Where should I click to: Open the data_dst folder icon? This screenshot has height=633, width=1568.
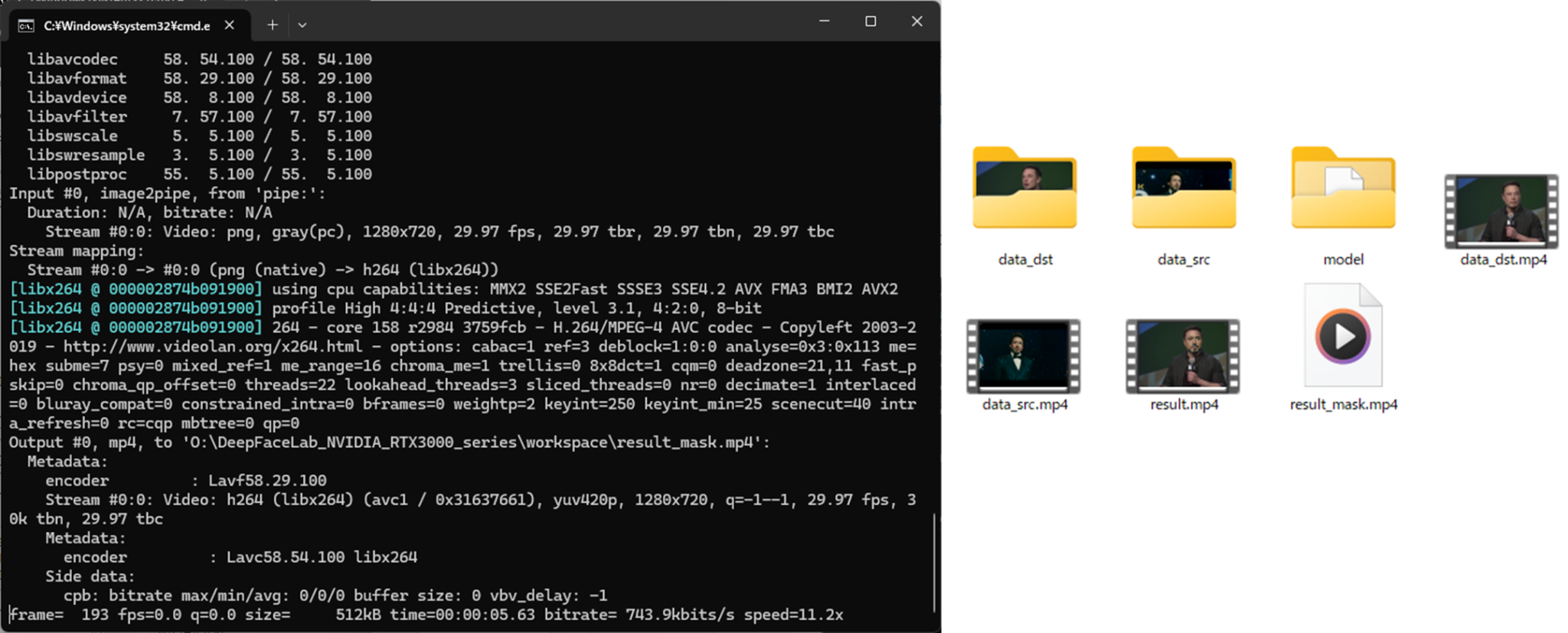tap(1024, 188)
